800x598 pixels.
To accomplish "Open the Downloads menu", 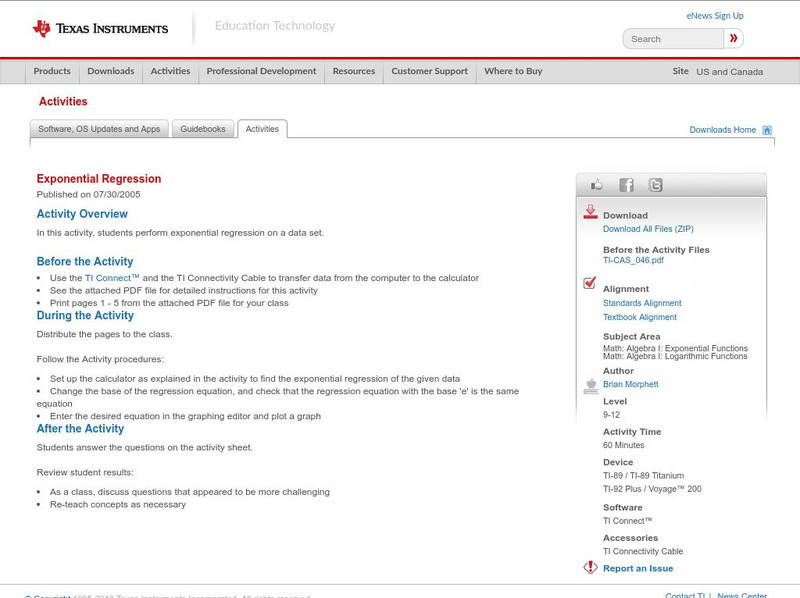I will pos(111,71).
